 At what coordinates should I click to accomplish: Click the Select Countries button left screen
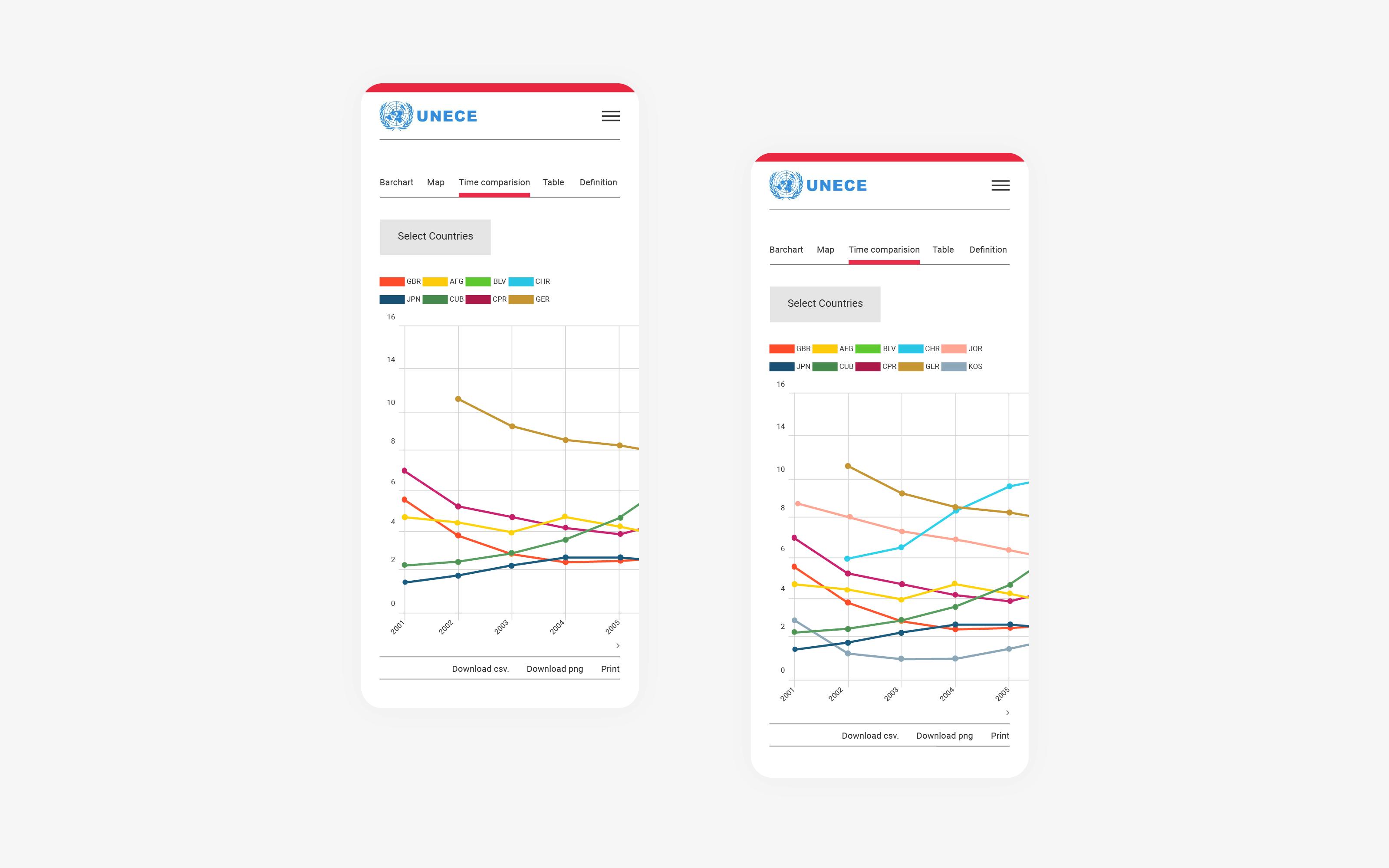click(x=435, y=236)
